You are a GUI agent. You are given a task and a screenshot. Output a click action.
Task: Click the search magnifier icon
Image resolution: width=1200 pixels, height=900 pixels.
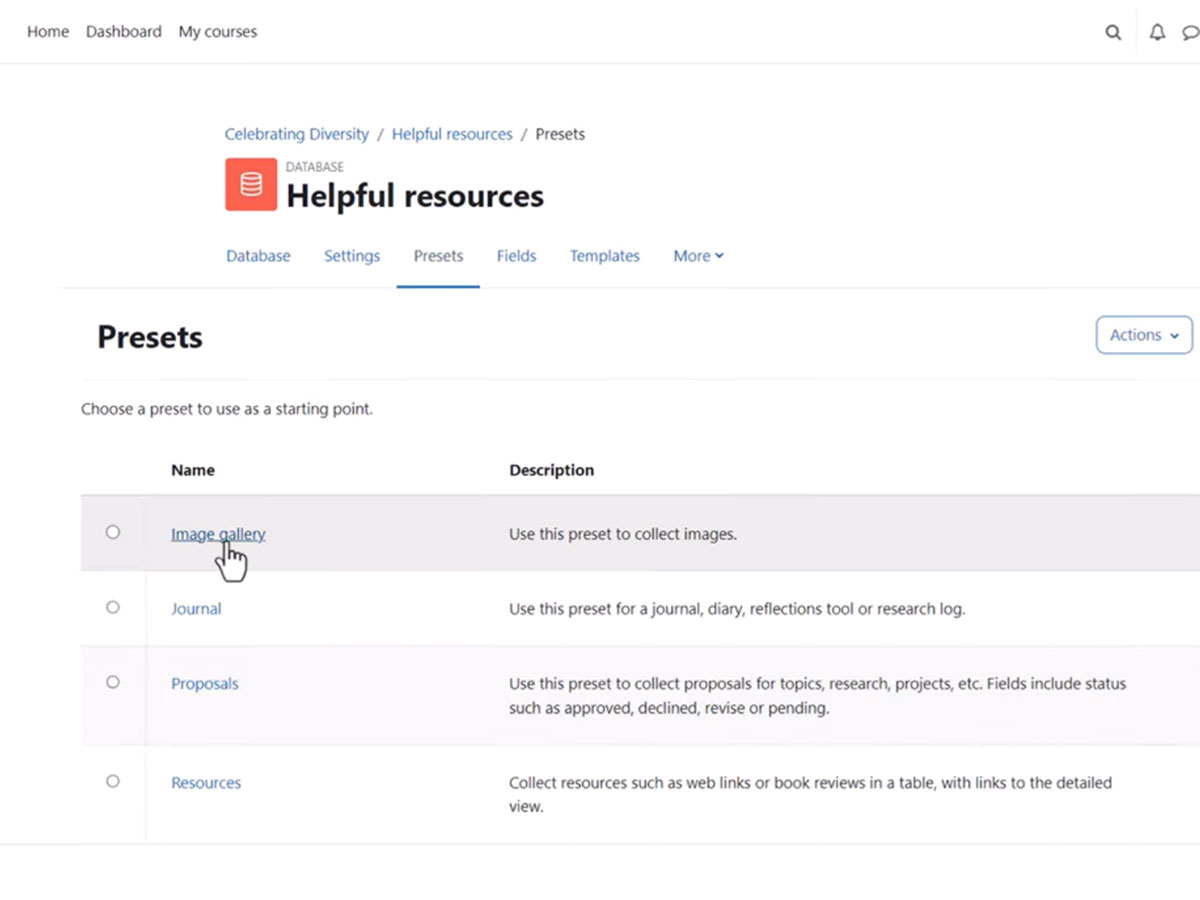click(1113, 32)
